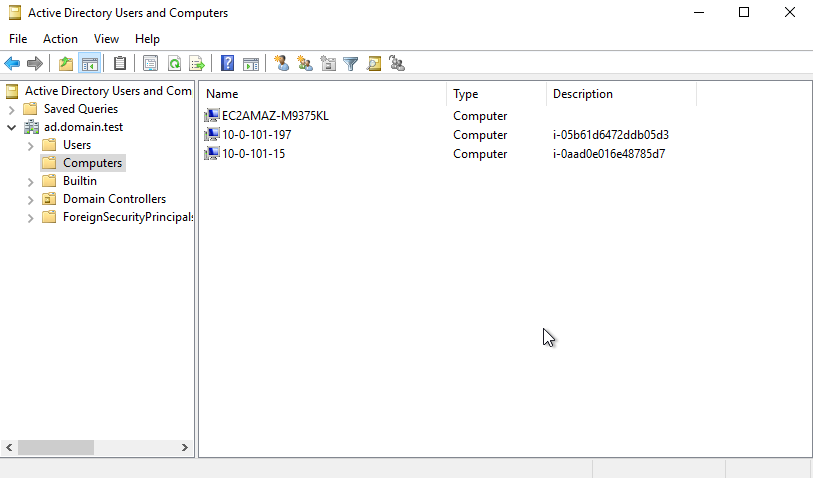Viewport: 813px width, 478px height.
Task: Click the EC2AMAZ-M9375KL computer icon
Action: click(212, 116)
